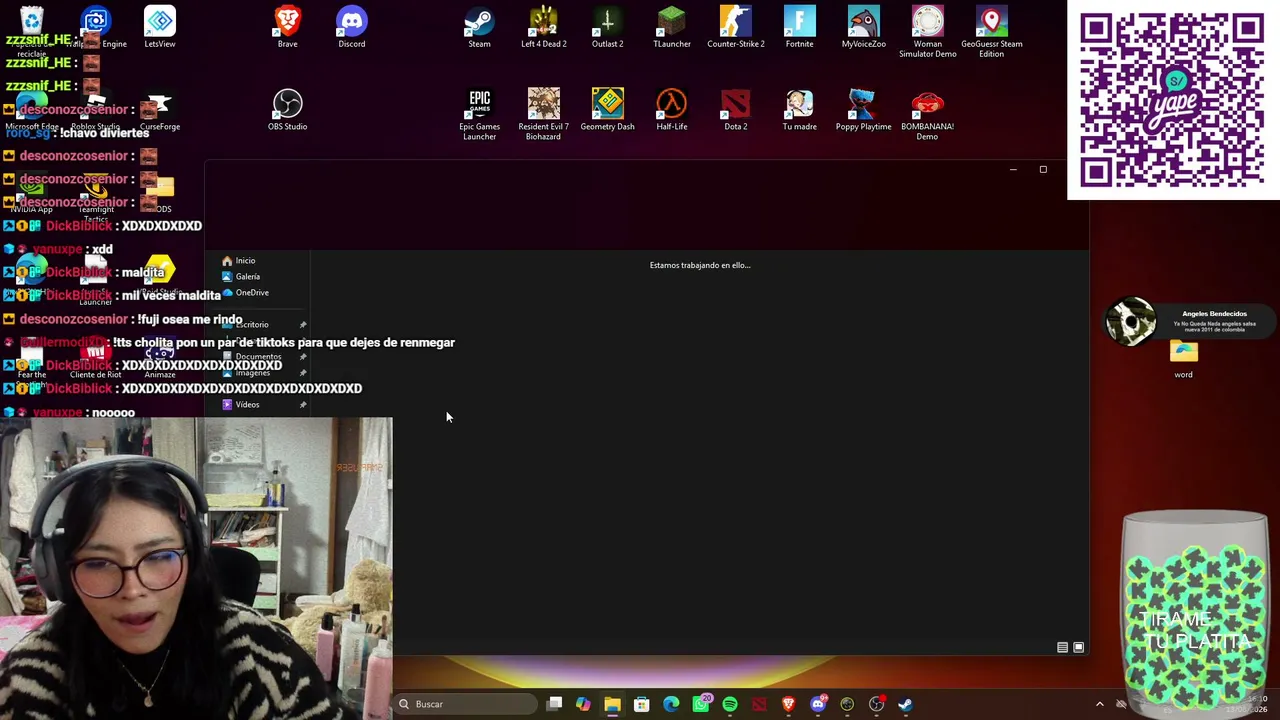Switch Explorer to large icons view
The height and width of the screenshot is (720, 1280).
(1078, 647)
